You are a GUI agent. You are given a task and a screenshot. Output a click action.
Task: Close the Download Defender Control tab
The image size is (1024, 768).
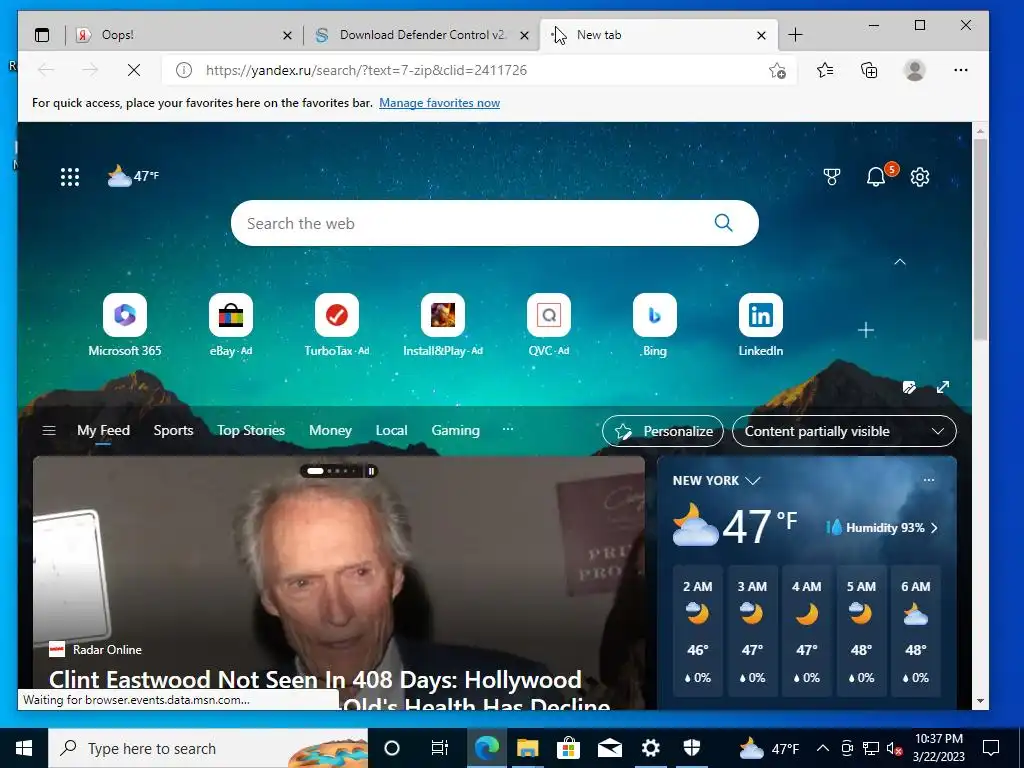[x=524, y=35]
